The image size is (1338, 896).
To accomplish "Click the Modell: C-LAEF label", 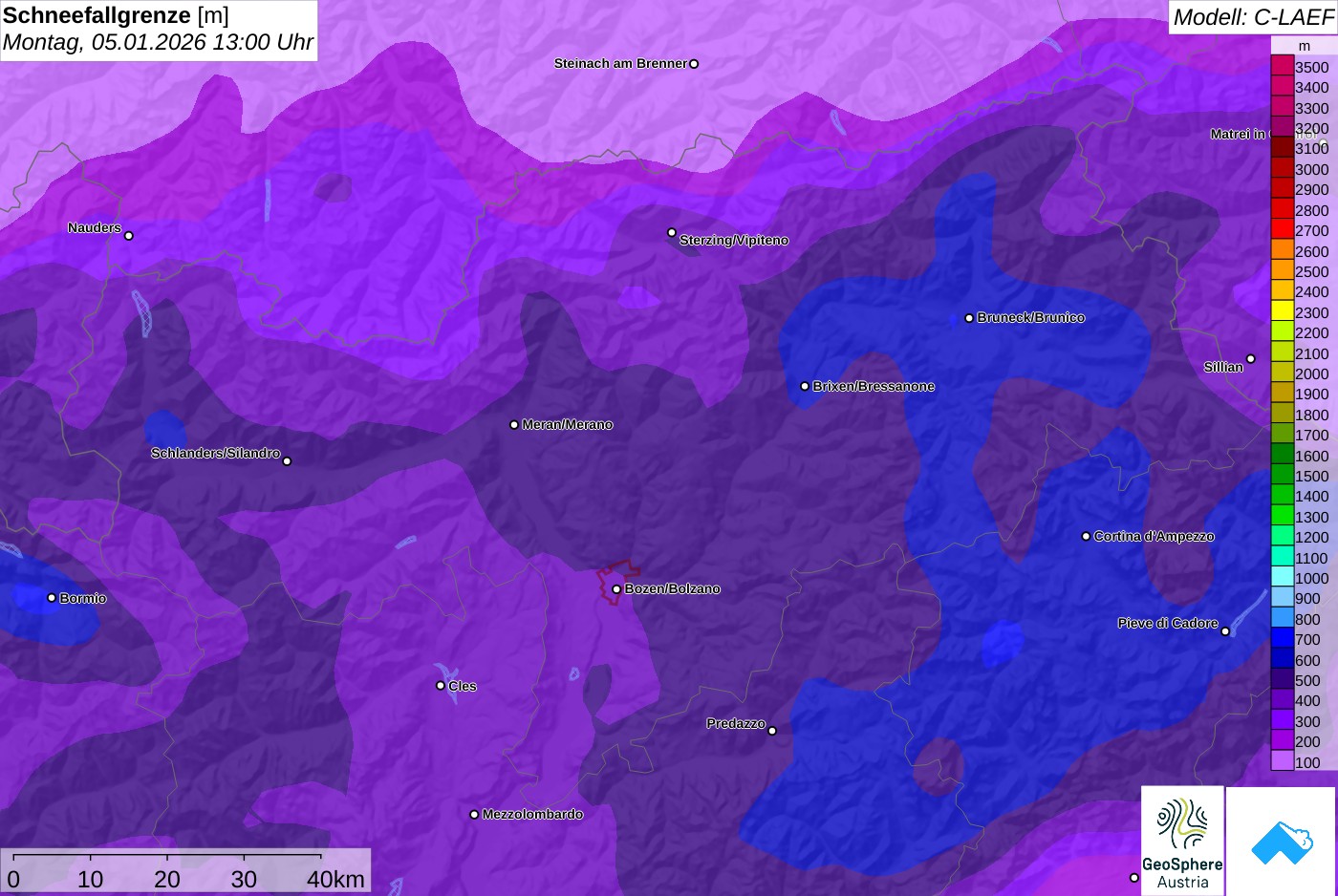I will point(1253,16).
